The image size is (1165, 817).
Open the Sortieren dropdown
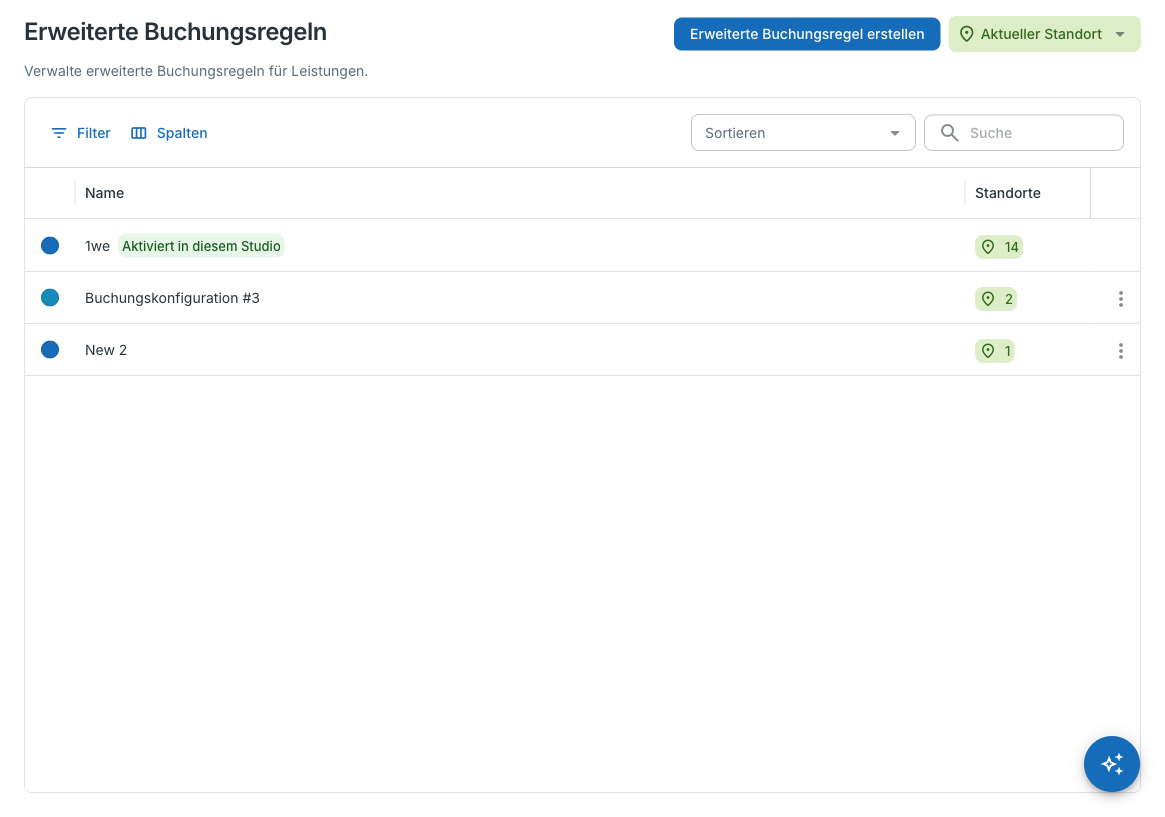click(x=803, y=133)
